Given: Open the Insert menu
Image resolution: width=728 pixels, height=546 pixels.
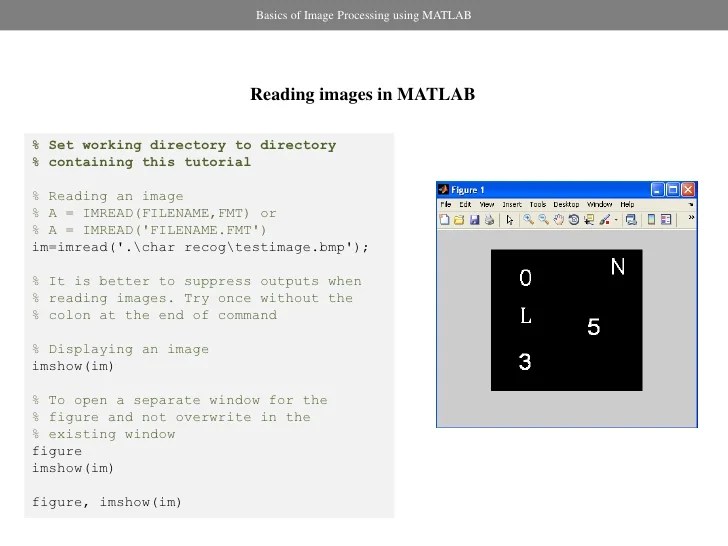Looking at the screenshot, I should coord(512,204).
